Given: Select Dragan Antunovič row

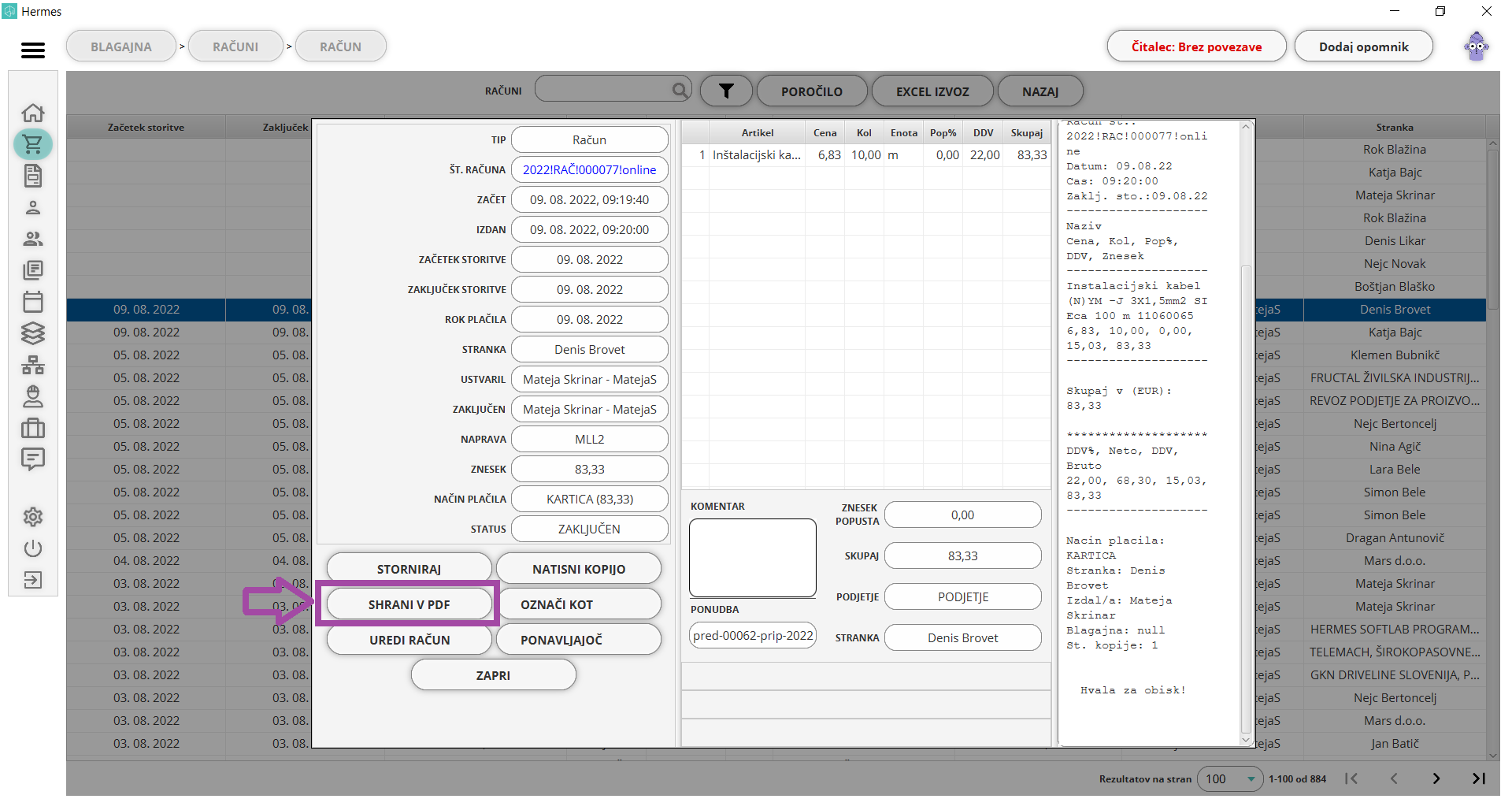Looking at the screenshot, I should 1395,538.
